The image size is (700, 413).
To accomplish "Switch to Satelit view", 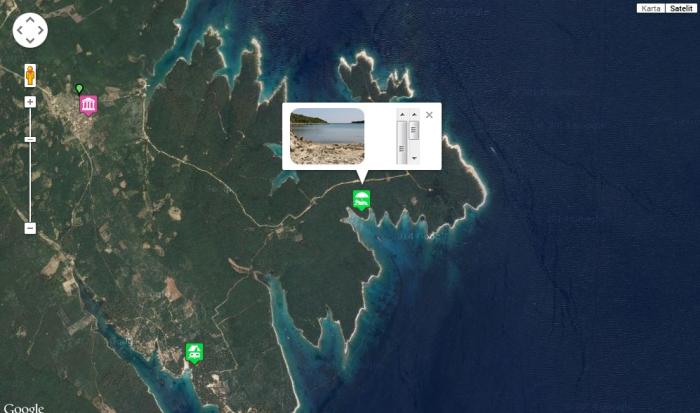I will point(681,8).
